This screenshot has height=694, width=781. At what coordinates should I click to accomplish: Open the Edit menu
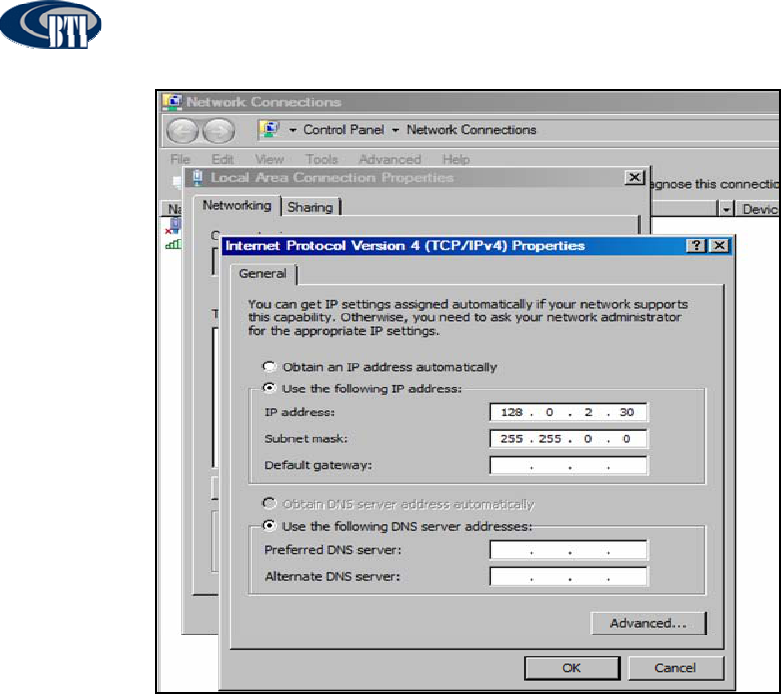point(222,159)
